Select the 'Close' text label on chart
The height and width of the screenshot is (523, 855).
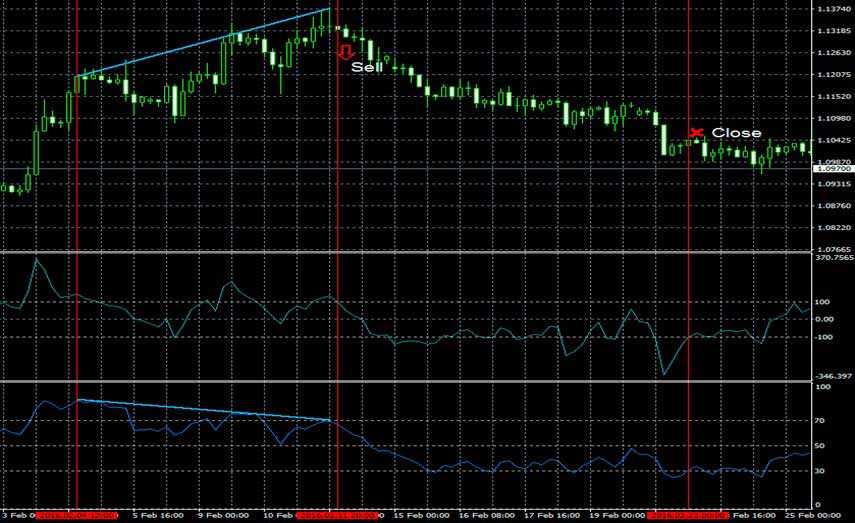(x=736, y=133)
